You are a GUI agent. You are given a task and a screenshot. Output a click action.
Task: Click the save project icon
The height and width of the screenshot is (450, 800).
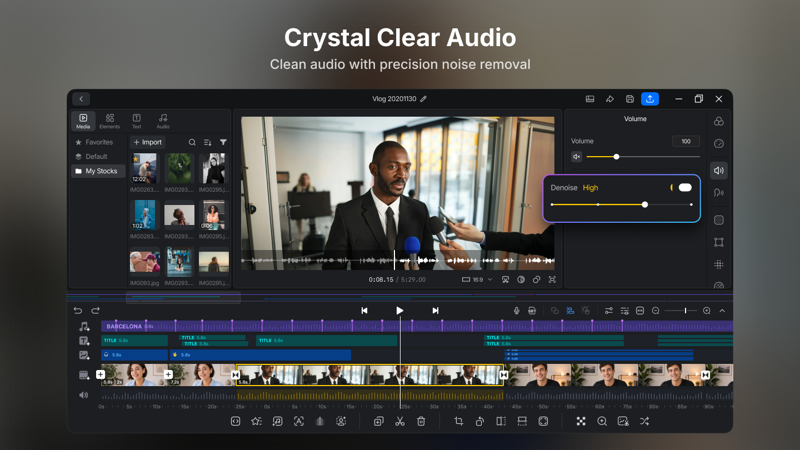pos(630,99)
